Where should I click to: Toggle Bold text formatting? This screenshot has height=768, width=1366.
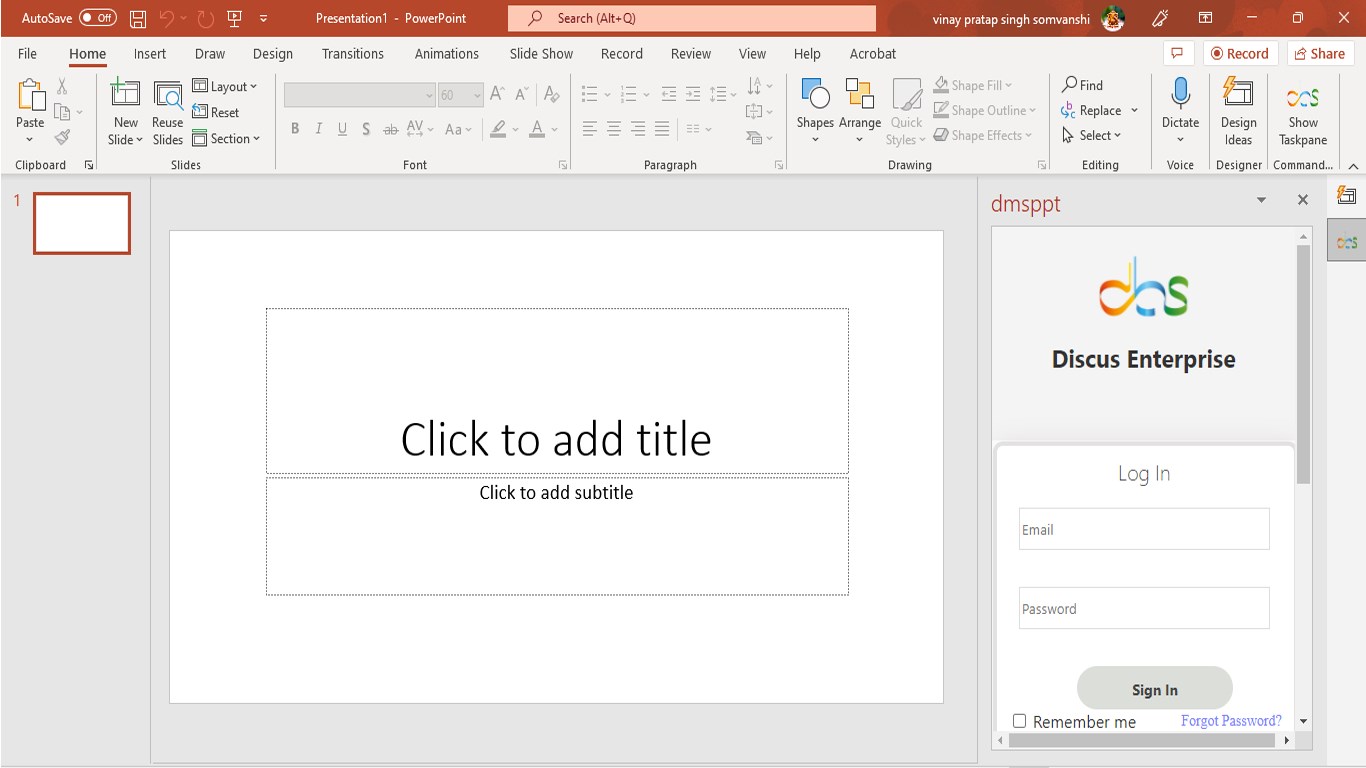pos(295,129)
